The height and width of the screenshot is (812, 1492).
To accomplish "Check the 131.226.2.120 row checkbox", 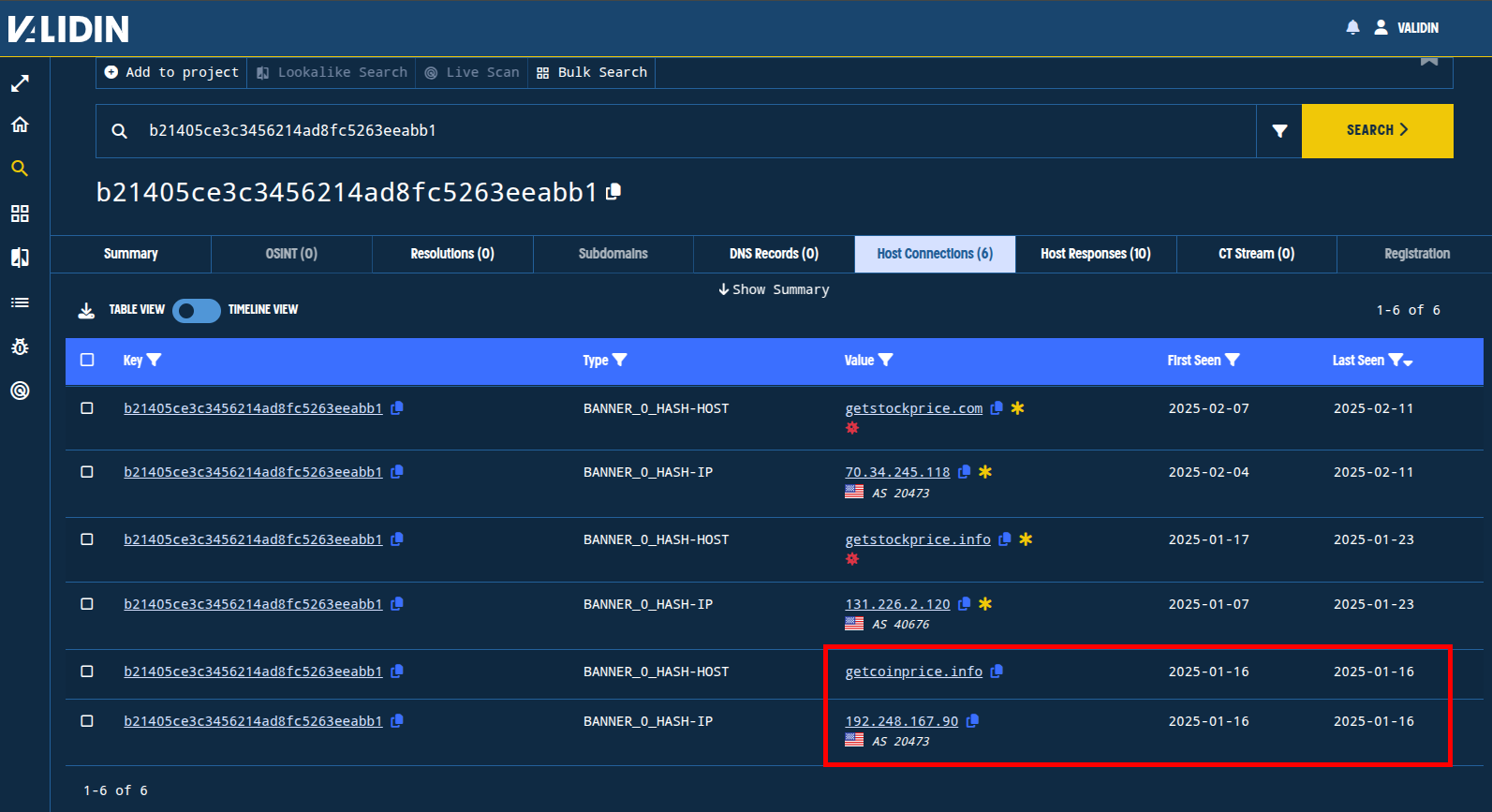I will (87, 604).
